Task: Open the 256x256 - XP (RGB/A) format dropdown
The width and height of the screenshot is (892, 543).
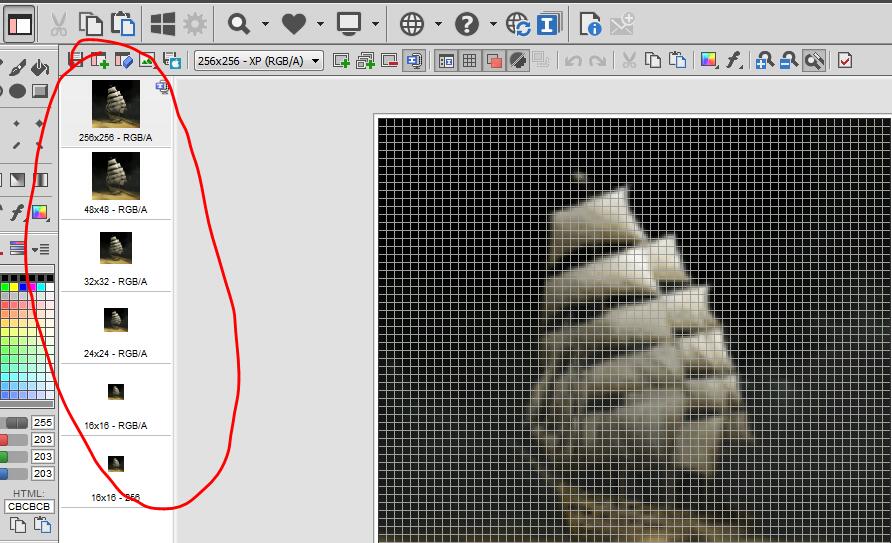Action: coord(259,61)
